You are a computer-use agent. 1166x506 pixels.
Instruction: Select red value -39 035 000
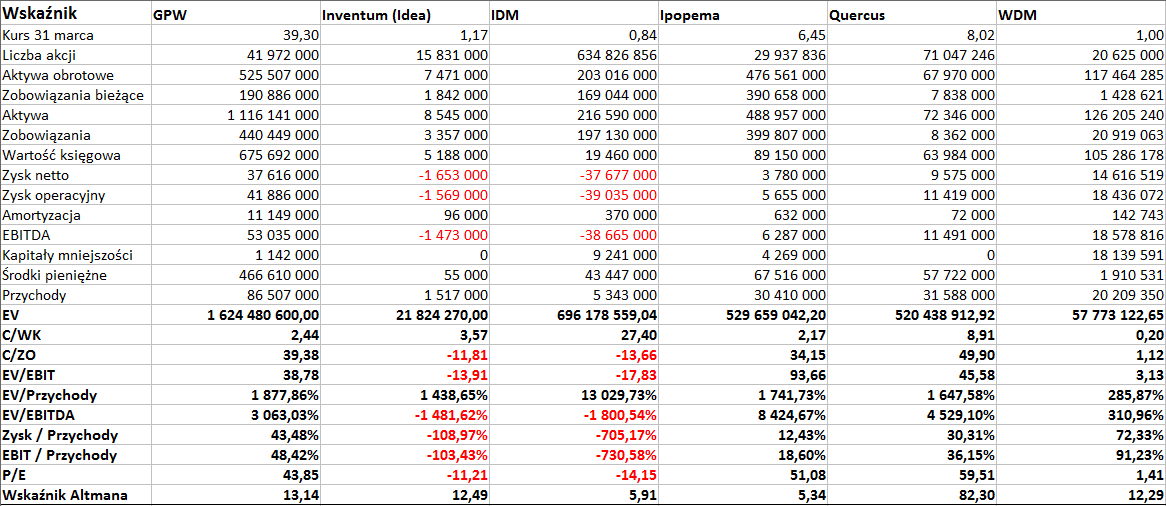click(x=617, y=196)
